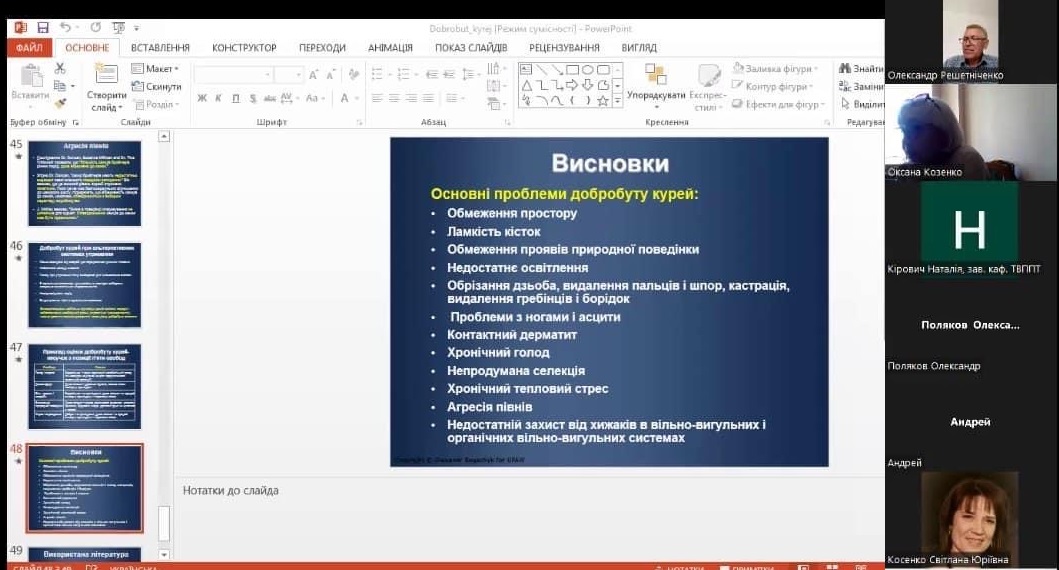Pick the right arrow shape
The image size is (1059, 570).
(572, 85)
